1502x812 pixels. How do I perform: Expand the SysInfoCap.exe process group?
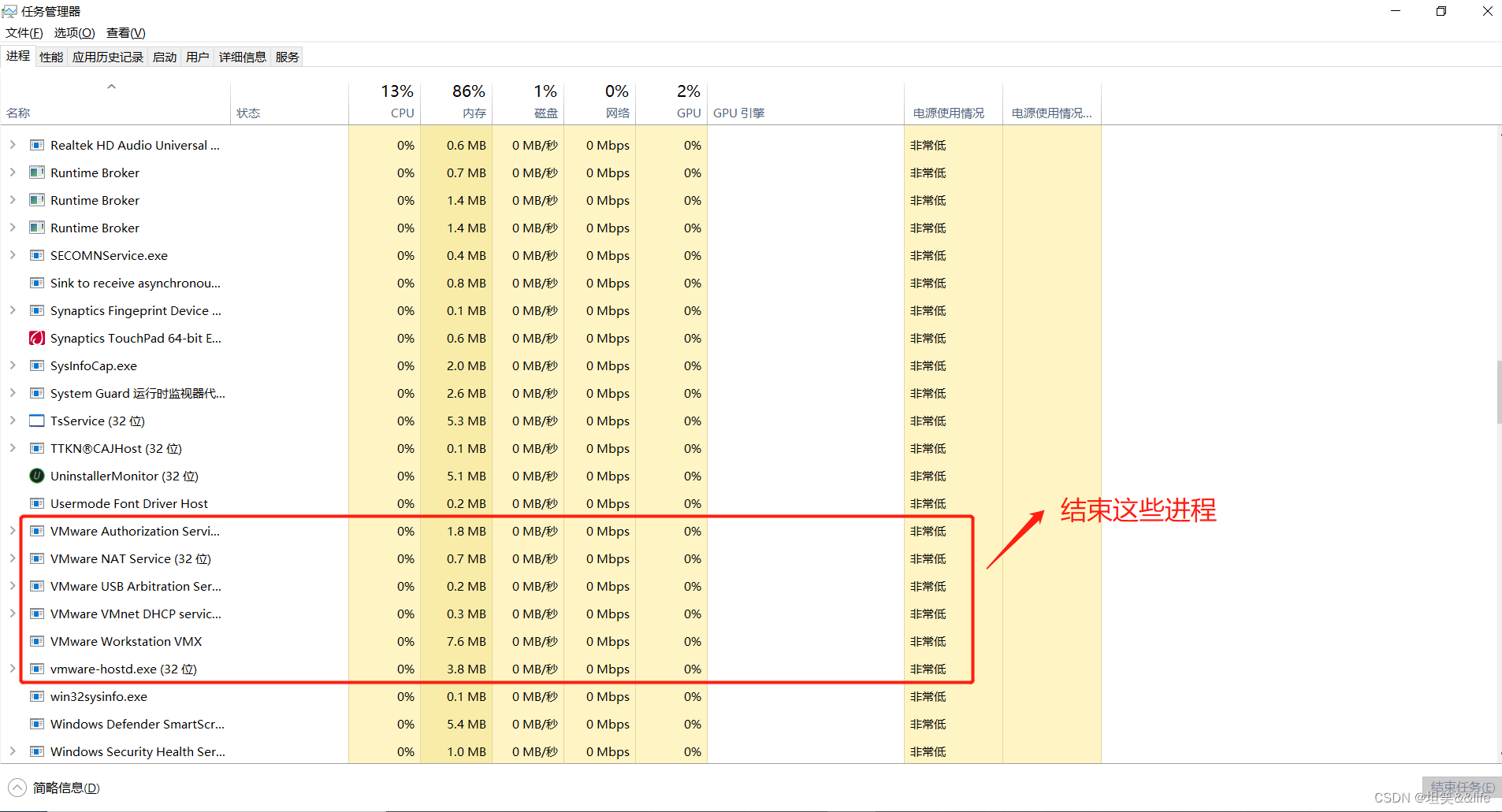[13, 365]
